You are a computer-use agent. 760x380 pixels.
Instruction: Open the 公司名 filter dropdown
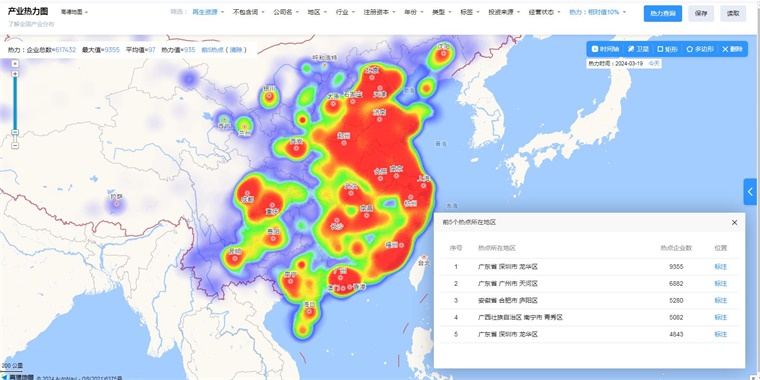click(x=285, y=12)
